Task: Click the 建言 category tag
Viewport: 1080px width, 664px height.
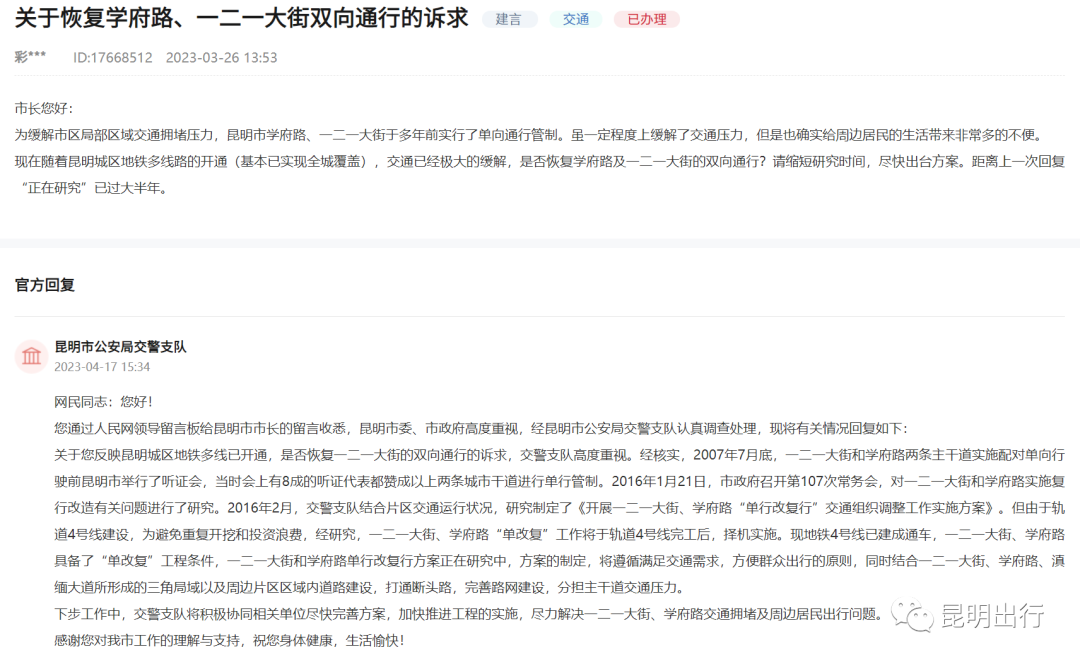Action: click(x=509, y=19)
